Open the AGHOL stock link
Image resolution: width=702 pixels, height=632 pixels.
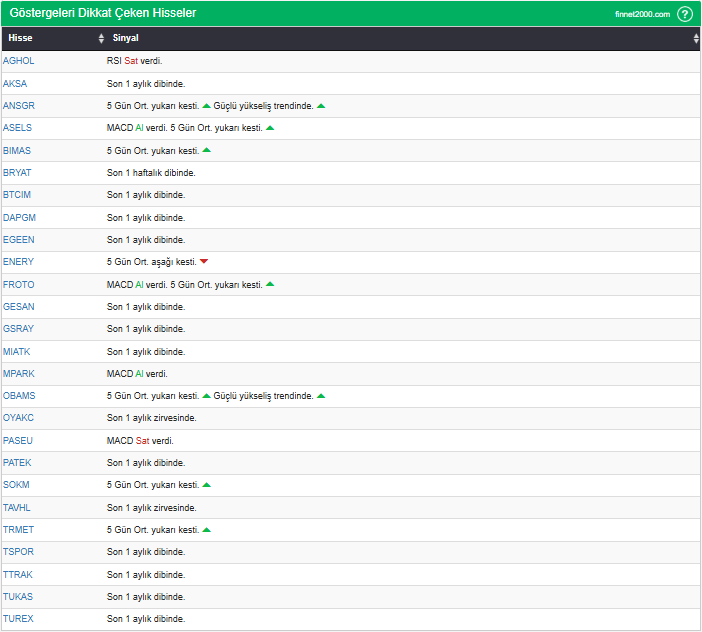pos(18,61)
